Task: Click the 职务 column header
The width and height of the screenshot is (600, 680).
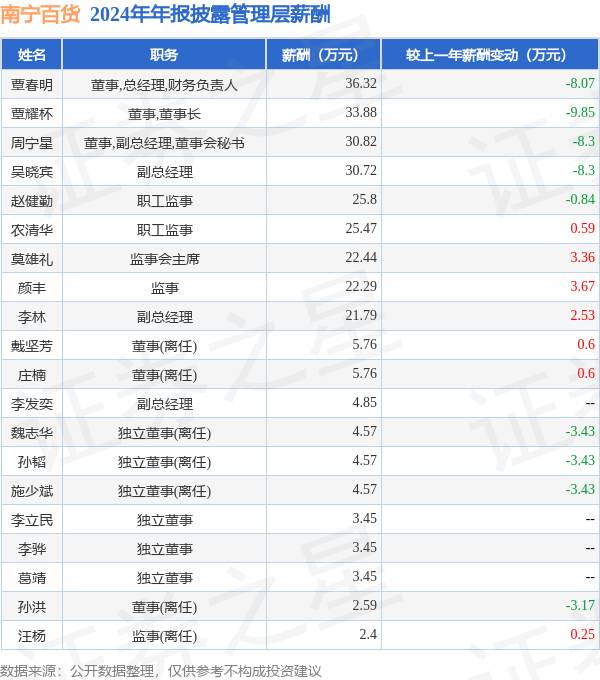Action: (164, 55)
